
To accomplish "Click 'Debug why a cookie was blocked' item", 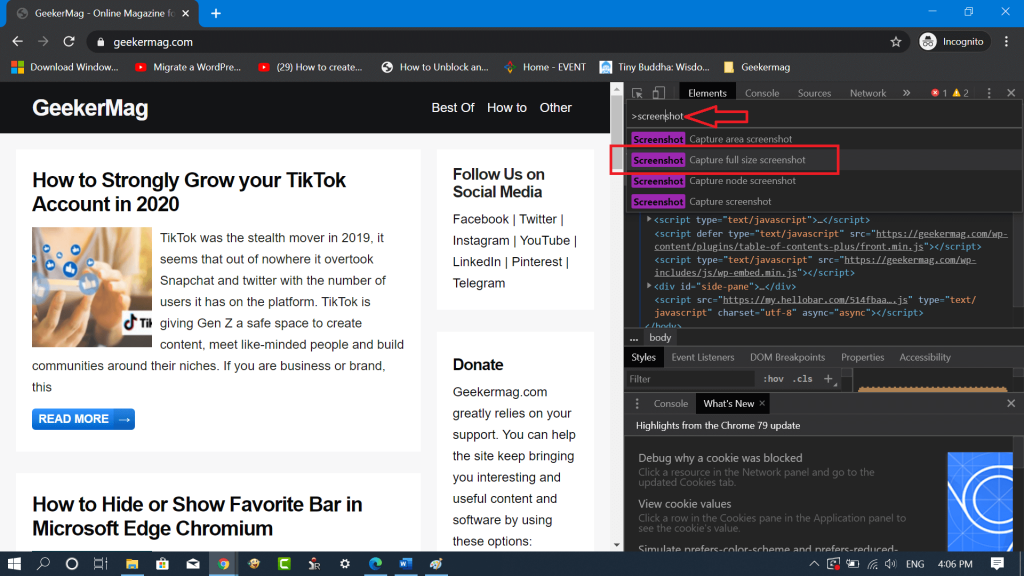I will pos(720,458).
